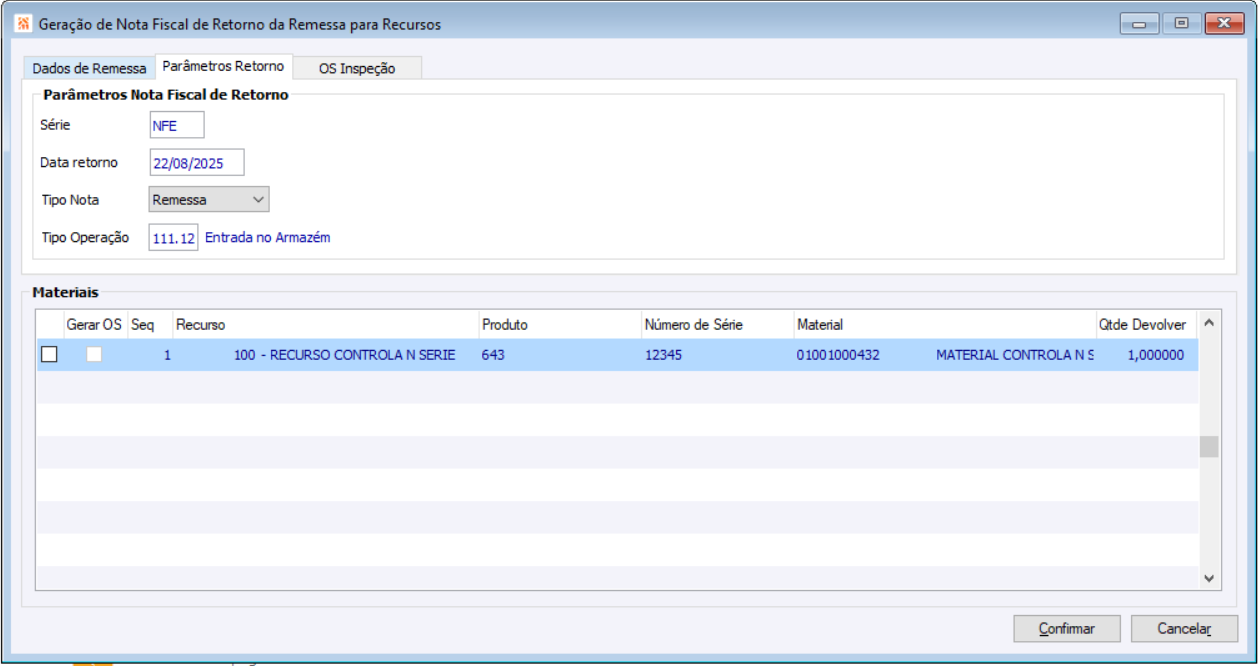Maximize the Geração de Nota Fiscal window
Viewport: 1259px width, 666px height.
(1181, 24)
